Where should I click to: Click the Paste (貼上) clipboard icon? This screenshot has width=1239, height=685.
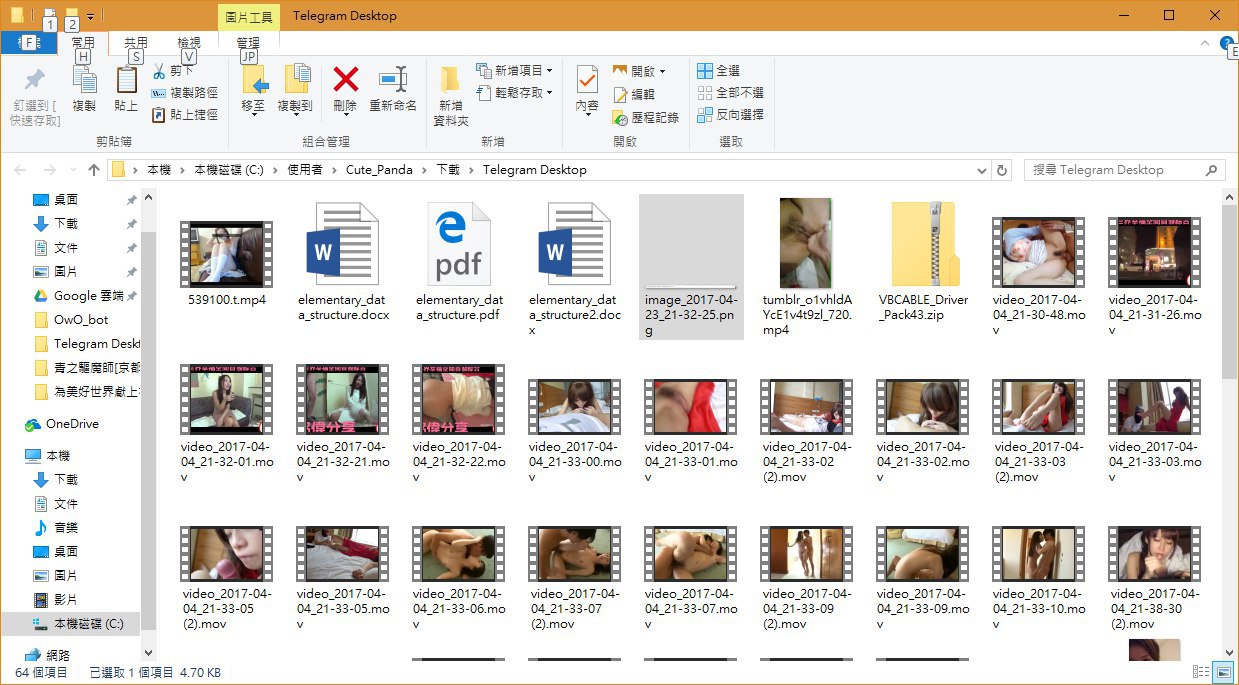tap(126, 80)
